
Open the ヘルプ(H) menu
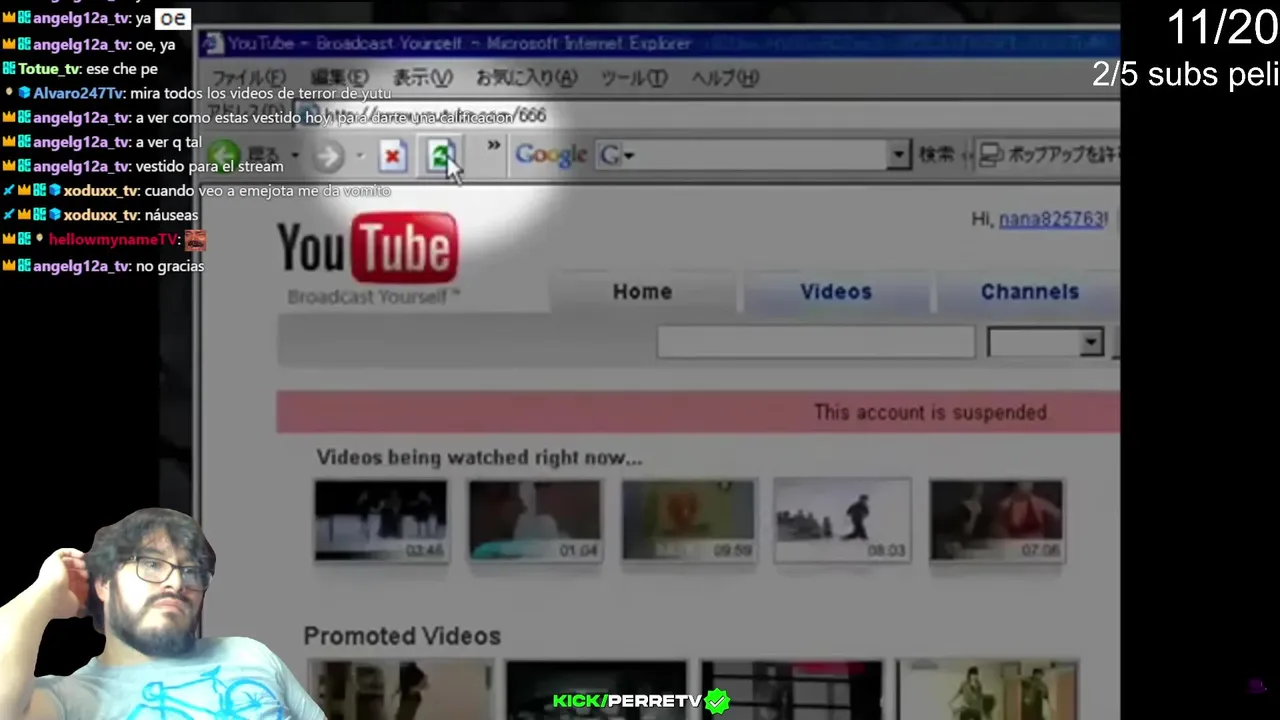pos(726,78)
